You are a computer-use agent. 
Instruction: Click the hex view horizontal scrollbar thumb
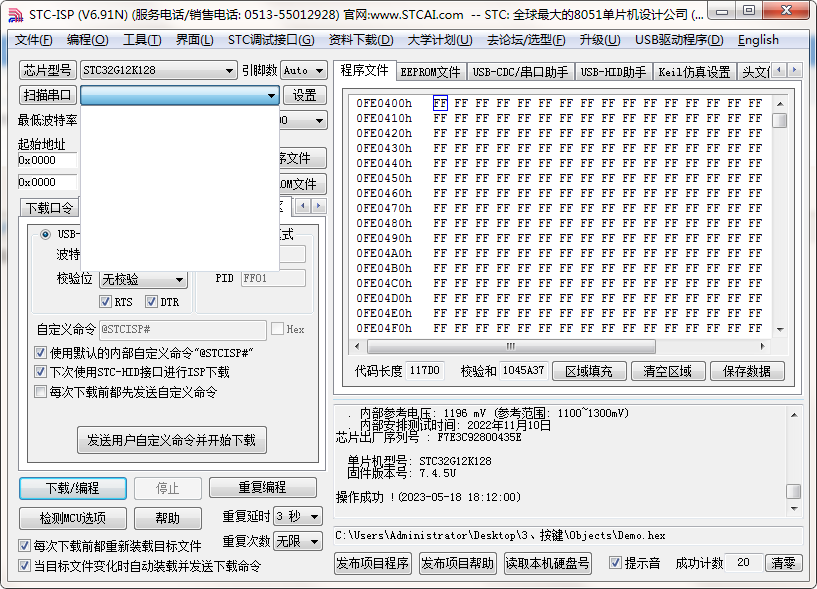[511, 346]
